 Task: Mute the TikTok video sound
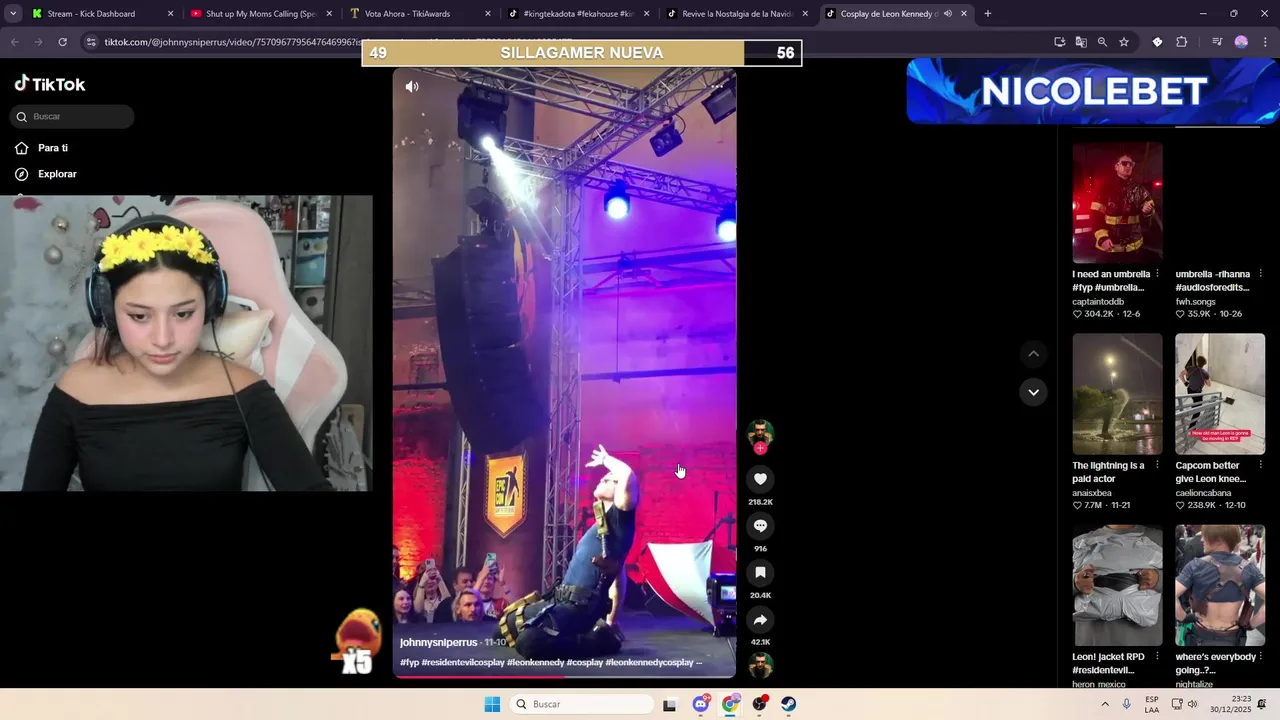click(412, 87)
